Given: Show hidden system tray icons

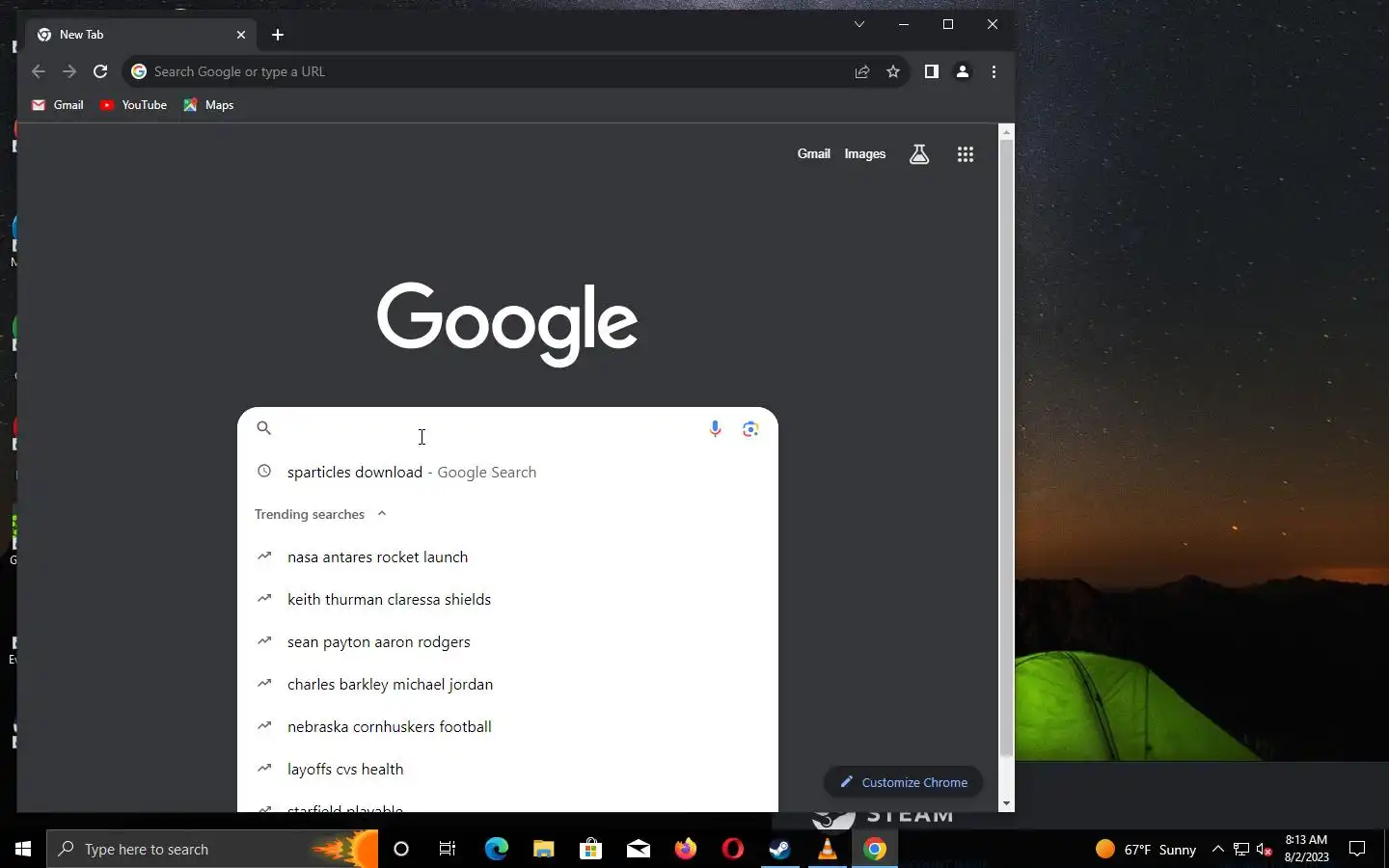Looking at the screenshot, I should coord(1217,850).
